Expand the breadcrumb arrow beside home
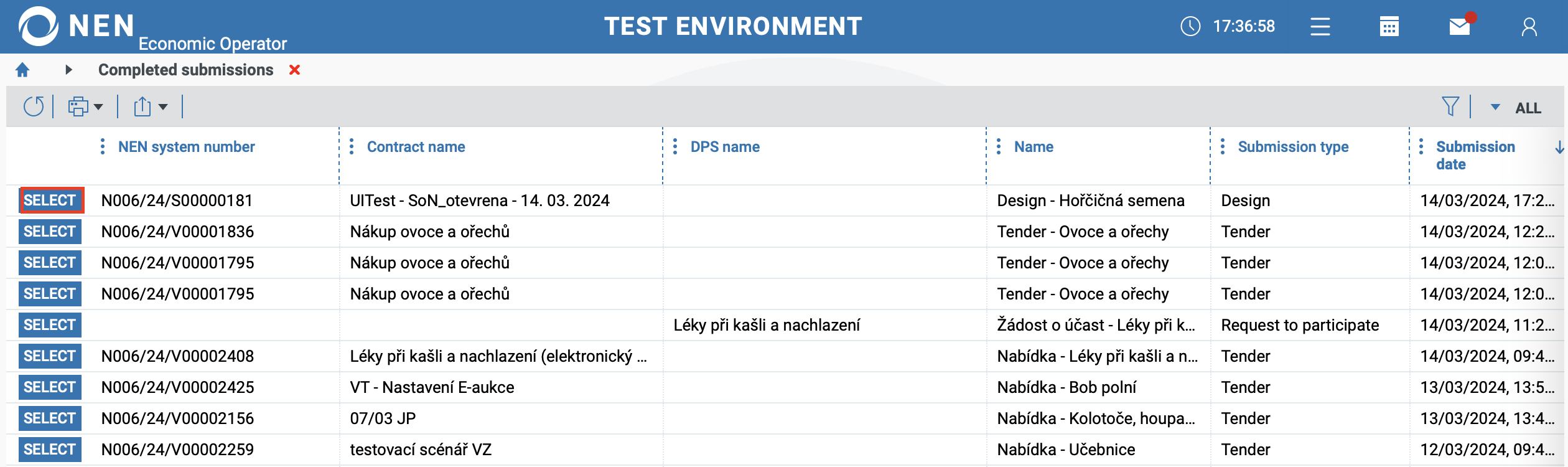The width and height of the screenshot is (1568, 467). pyautogui.click(x=68, y=70)
